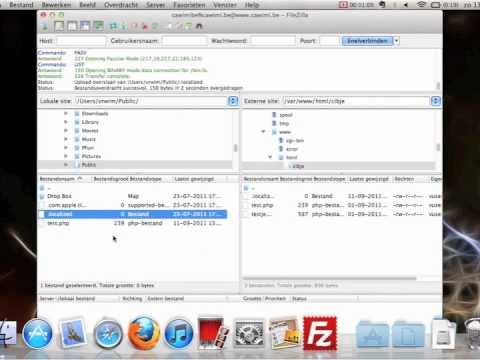
Task: Open the directory listing filters icon
Action: pyautogui.click(x=170, y=26)
